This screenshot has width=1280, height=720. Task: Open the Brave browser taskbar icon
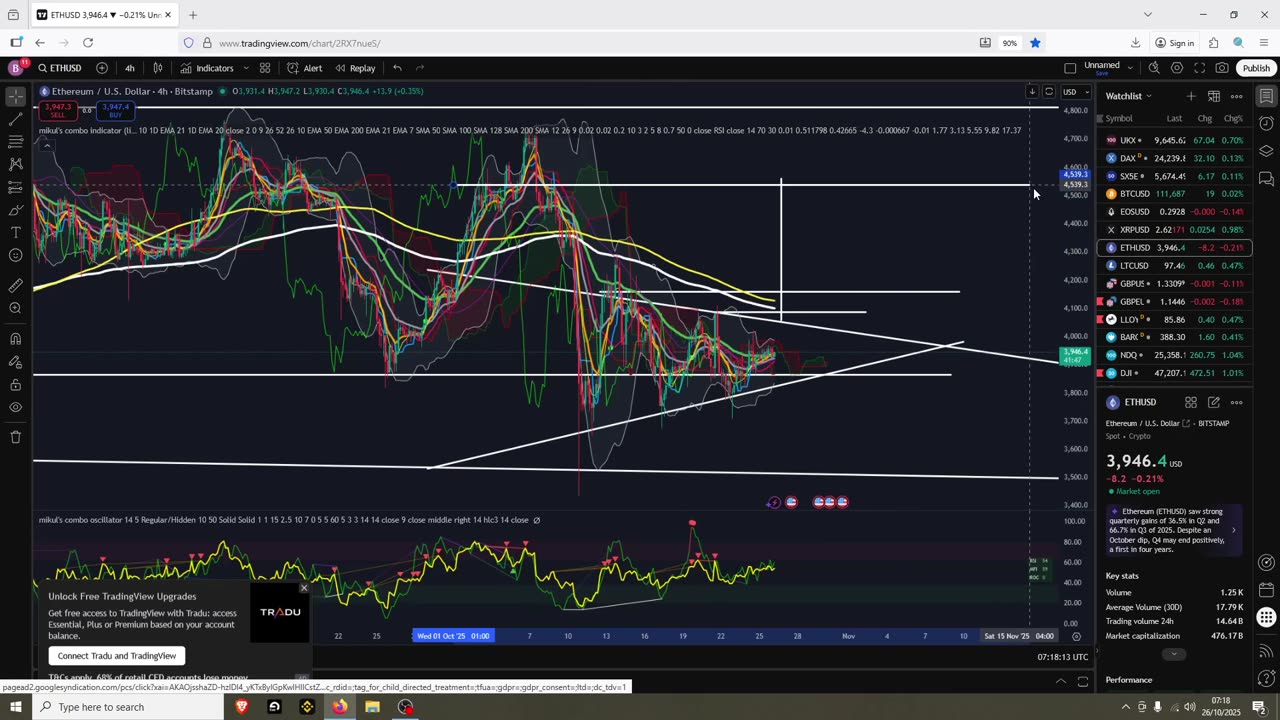241,707
